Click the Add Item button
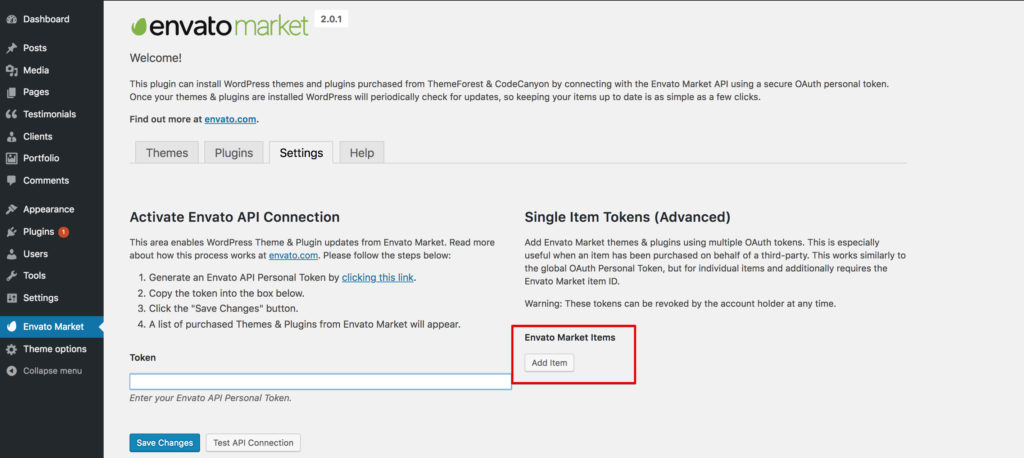Screen dimensions: 1024x458 (549, 363)
